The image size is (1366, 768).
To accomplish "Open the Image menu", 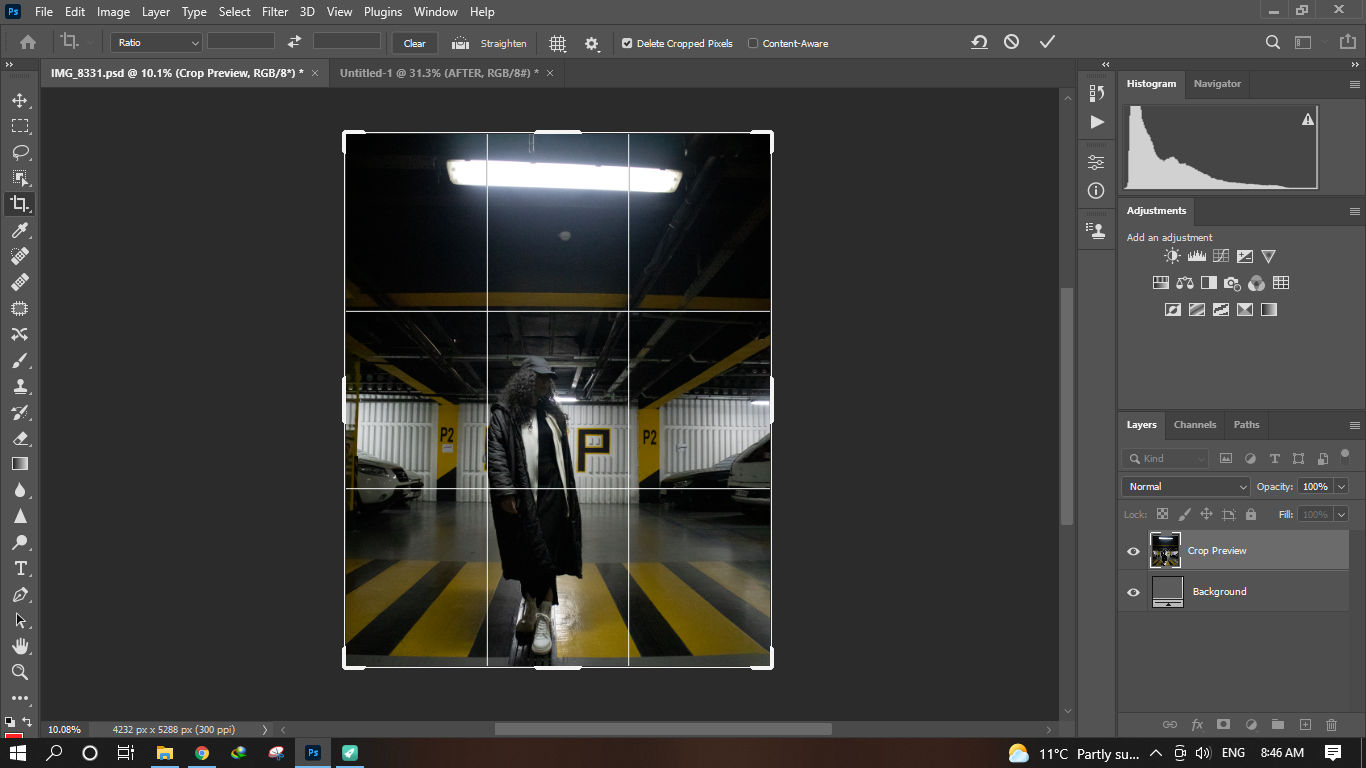I will point(113,12).
